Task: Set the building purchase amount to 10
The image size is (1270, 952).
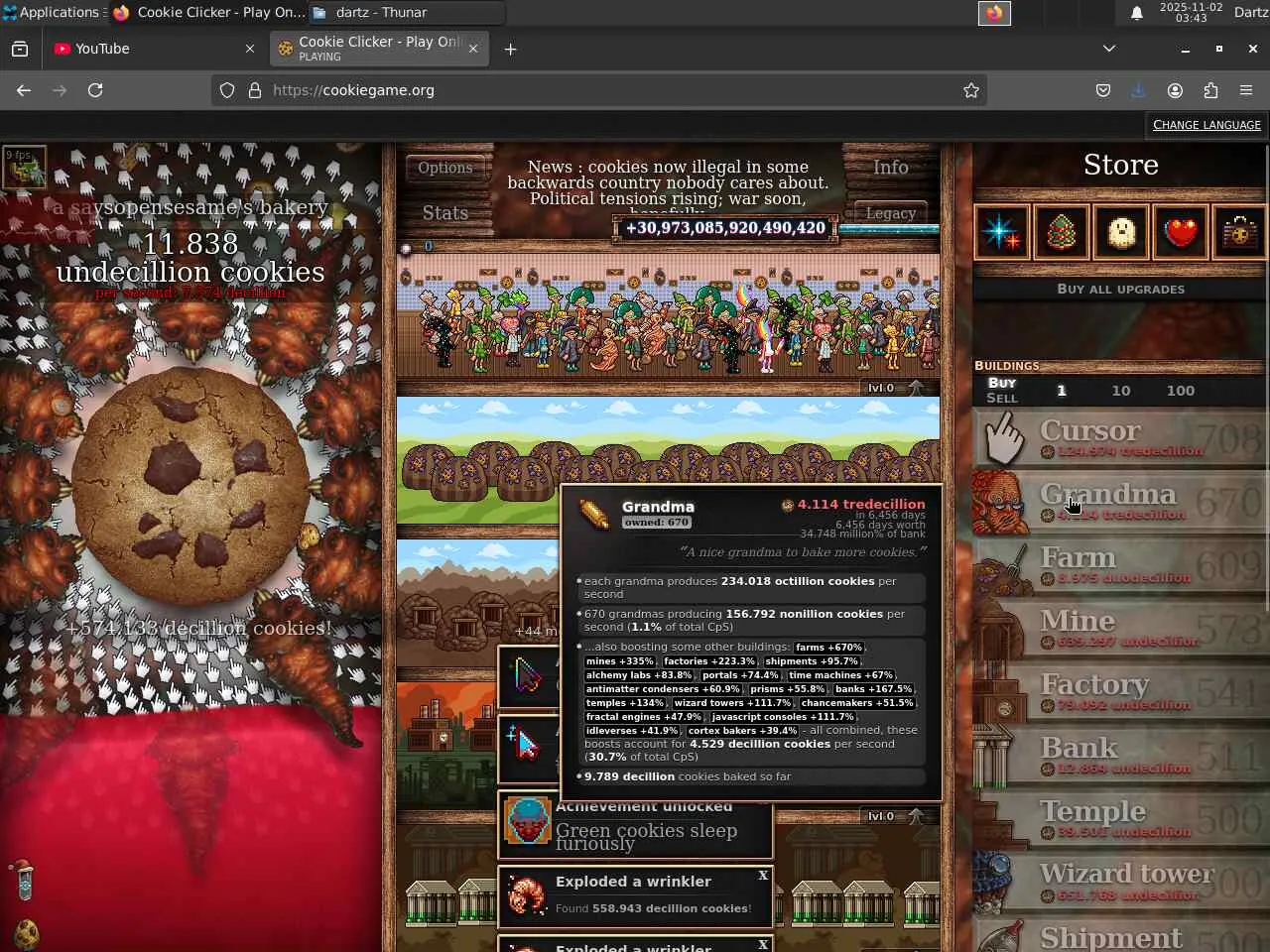Action: [1121, 391]
